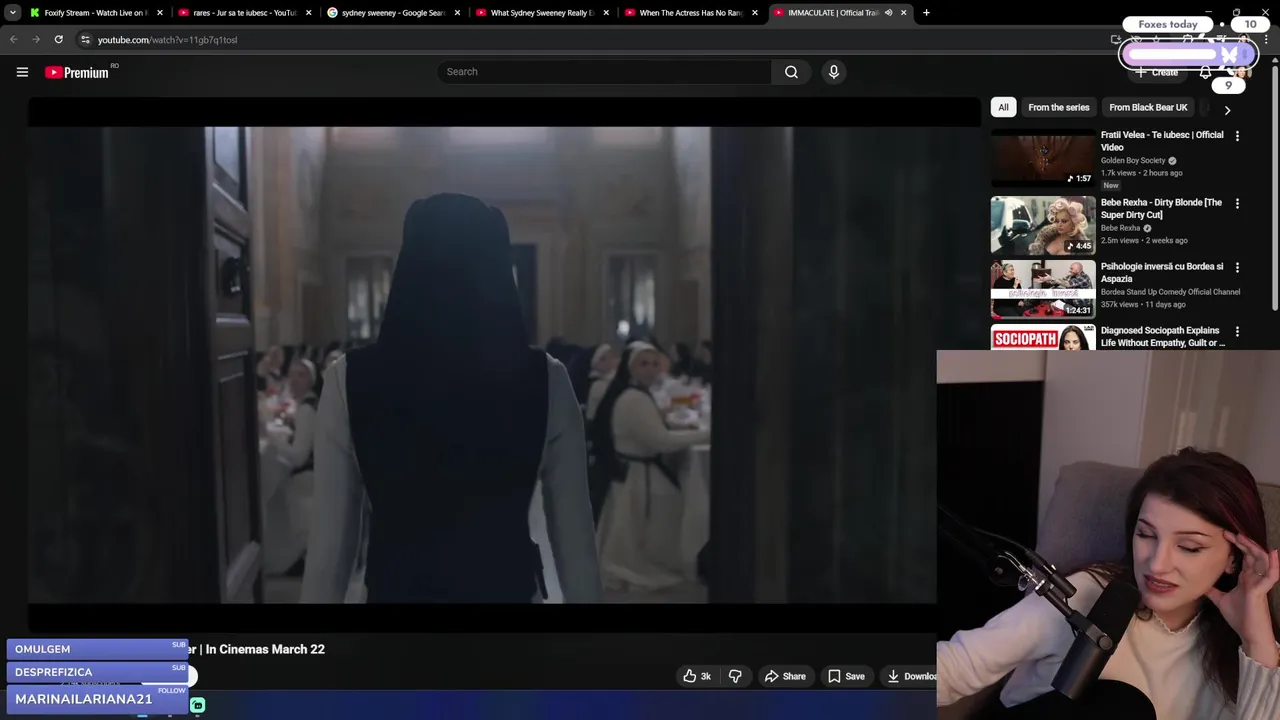Reload the current page
This screenshot has height=720, width=1280.
click(58, 39)
